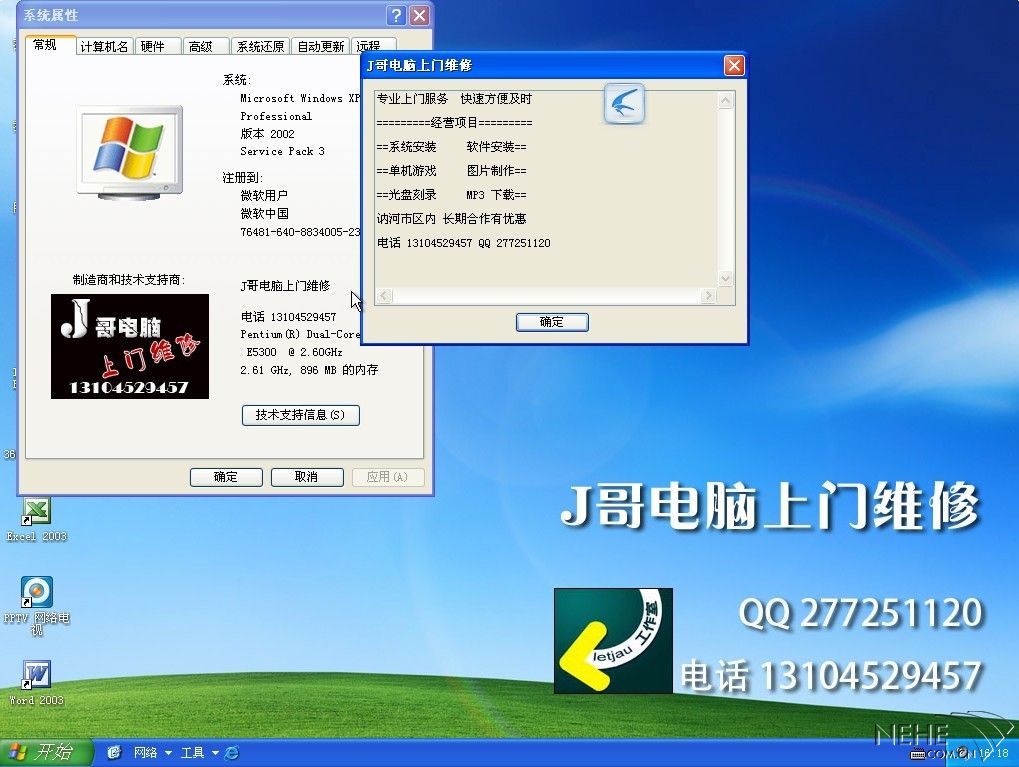Click the E5300 @ 2.60GHz text
This screenshot has width=1019, height=767.
coord(294,352)
